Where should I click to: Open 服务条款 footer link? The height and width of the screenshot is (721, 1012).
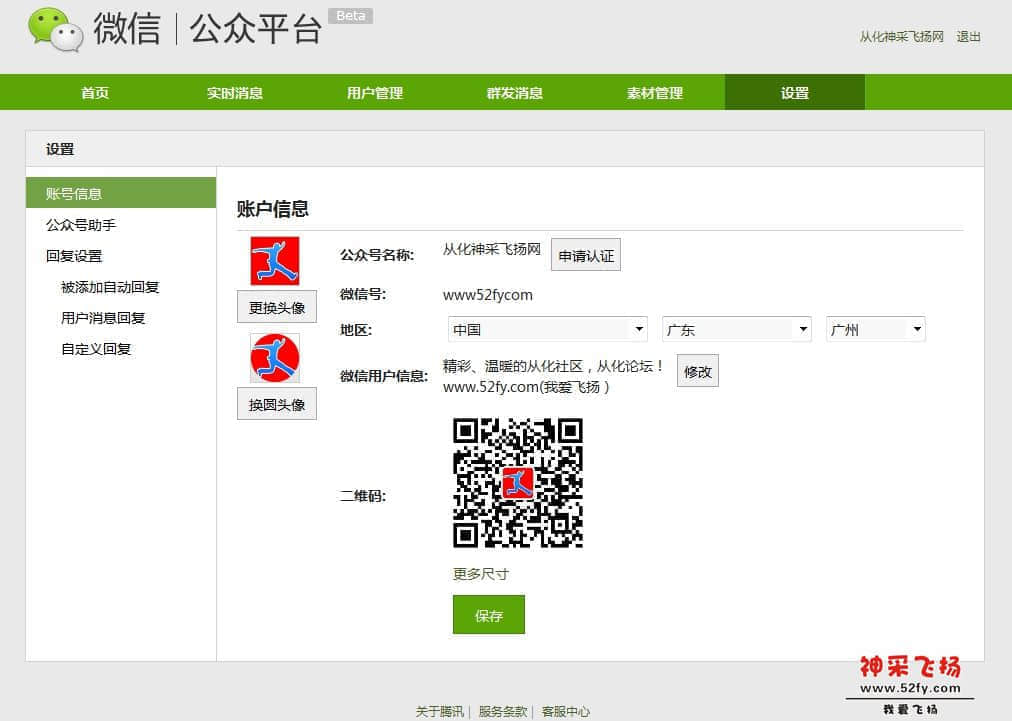[x=503, y=711]
